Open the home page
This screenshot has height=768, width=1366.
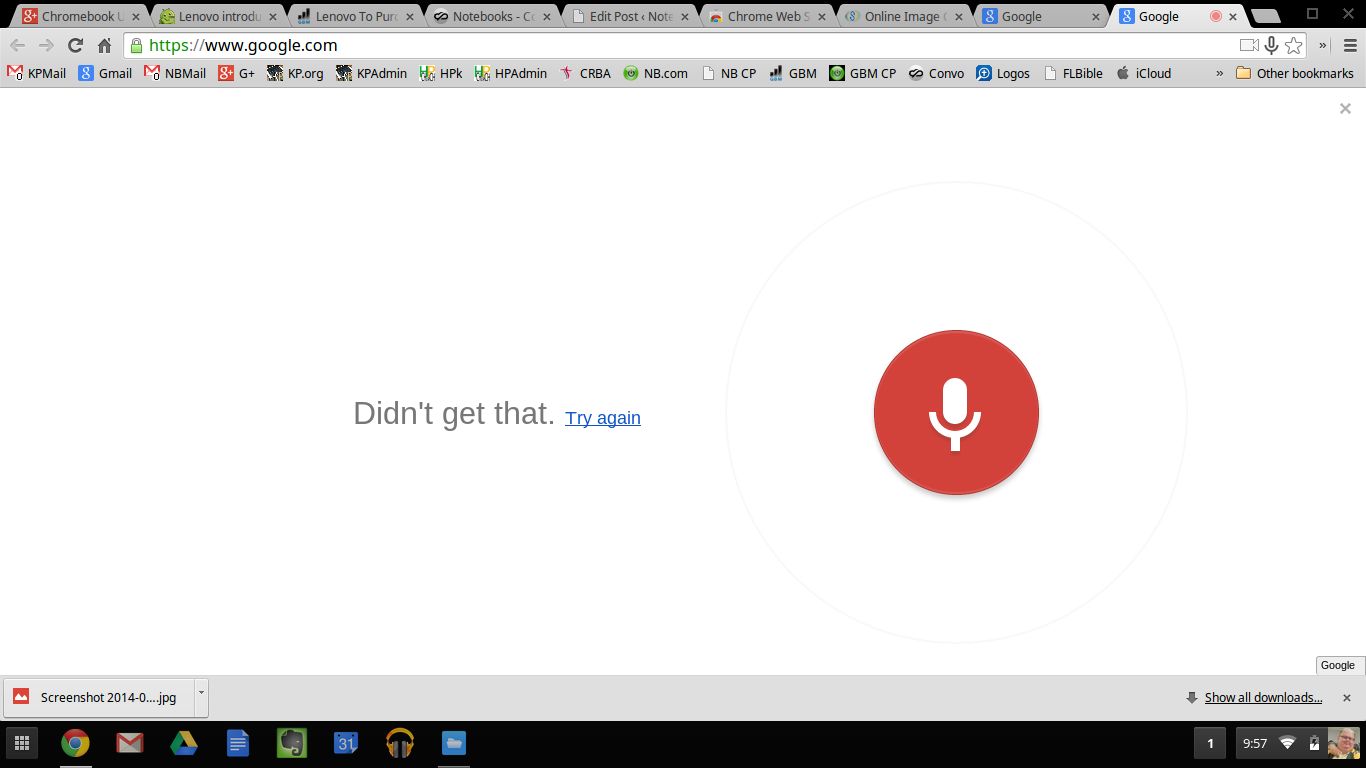107,45
